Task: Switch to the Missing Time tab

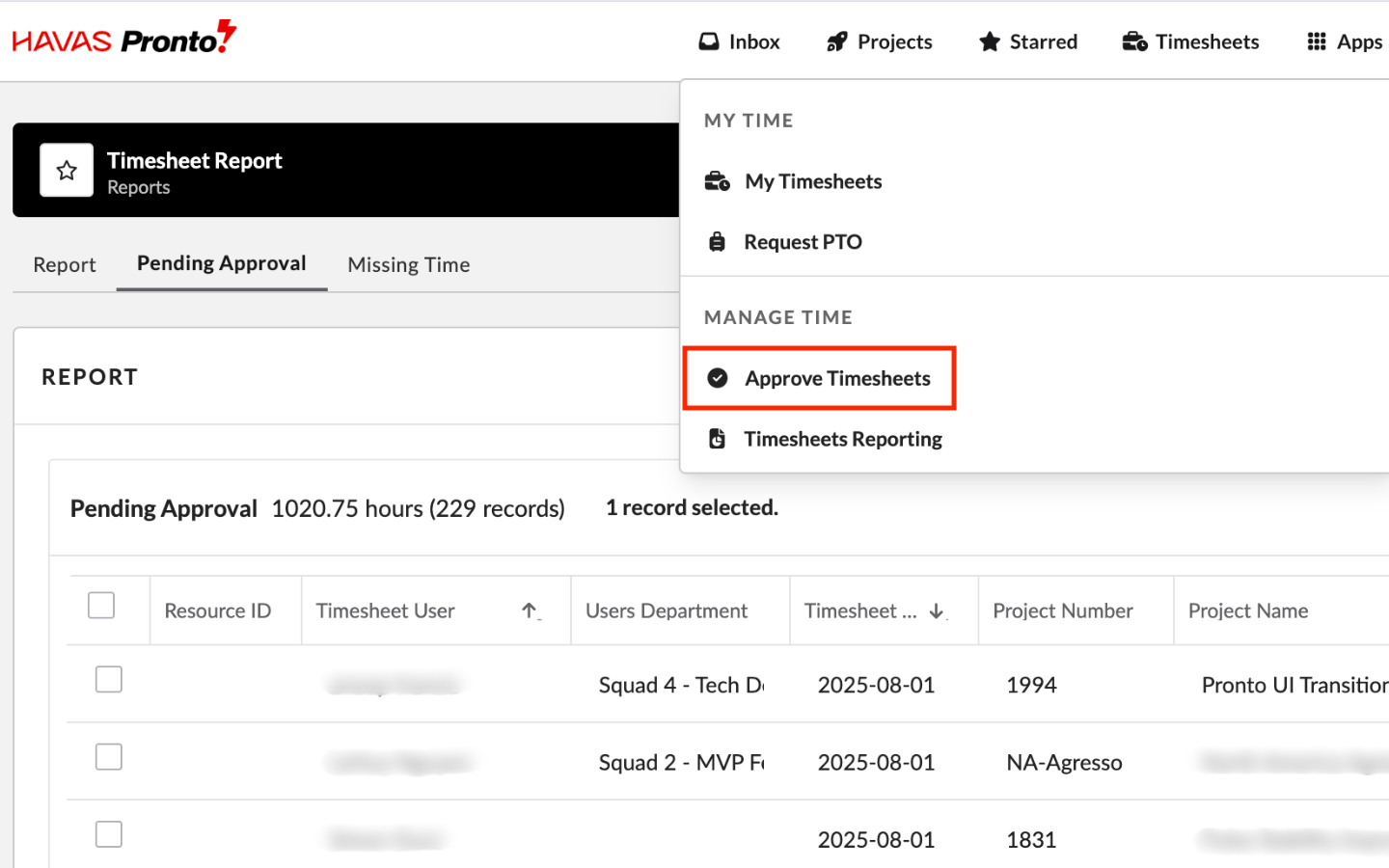Action: [409, 264]
